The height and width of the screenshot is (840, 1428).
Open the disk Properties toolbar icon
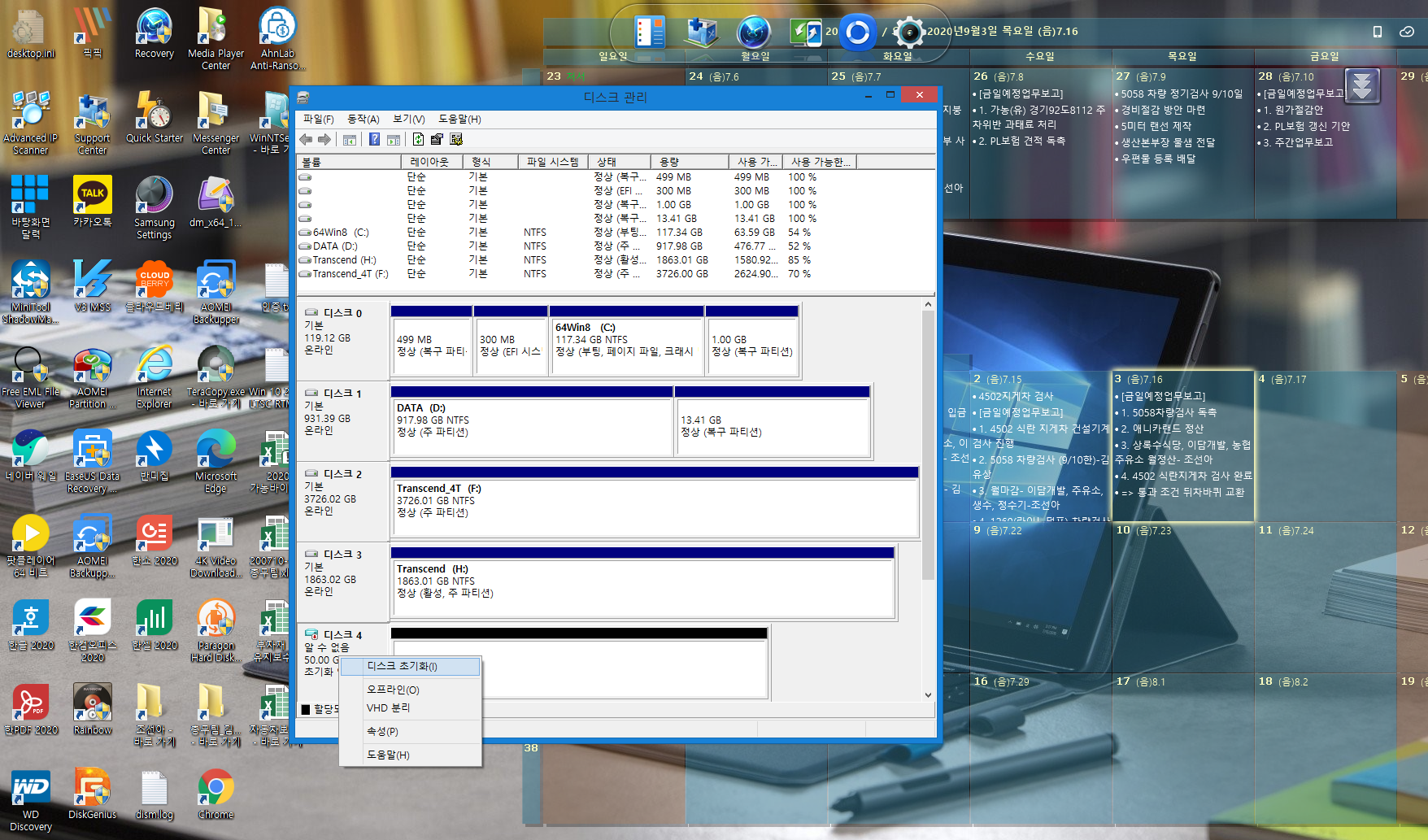click(x=438, y=139)
